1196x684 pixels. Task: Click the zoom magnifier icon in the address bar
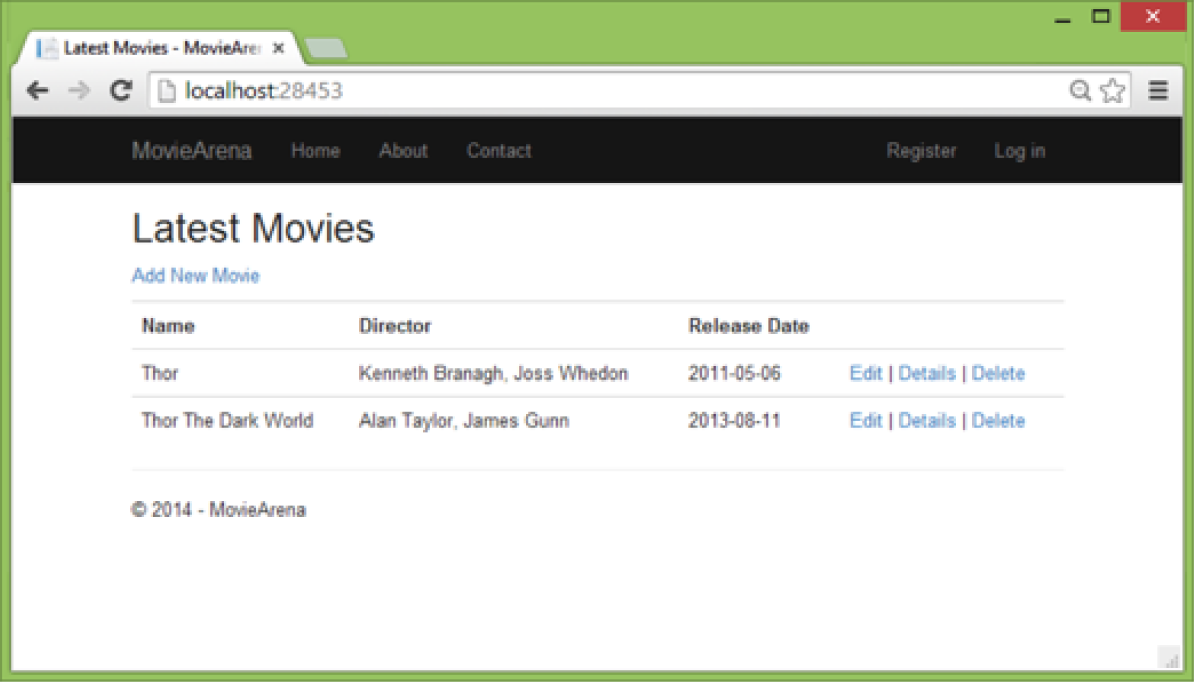coord(1079,91)
